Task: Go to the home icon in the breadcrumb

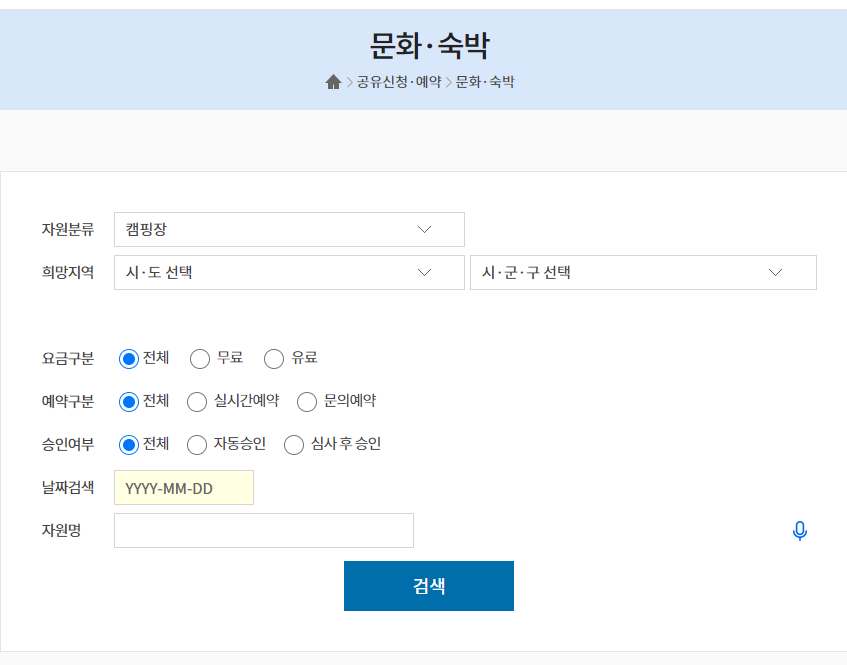Action: [333, 82]
